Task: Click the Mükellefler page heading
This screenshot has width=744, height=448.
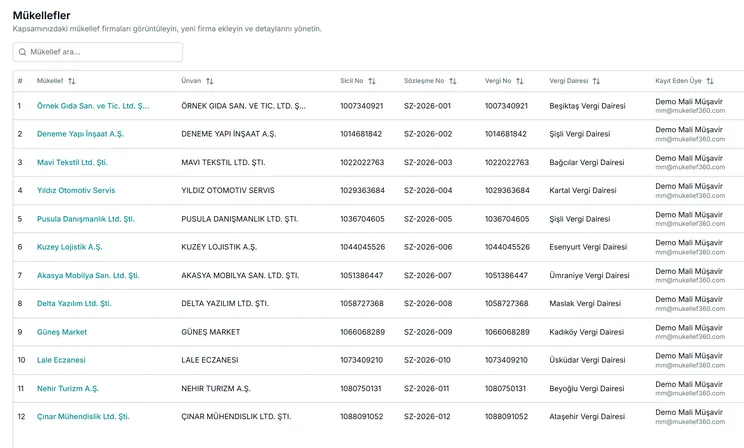Action: [x=42, y=15]
